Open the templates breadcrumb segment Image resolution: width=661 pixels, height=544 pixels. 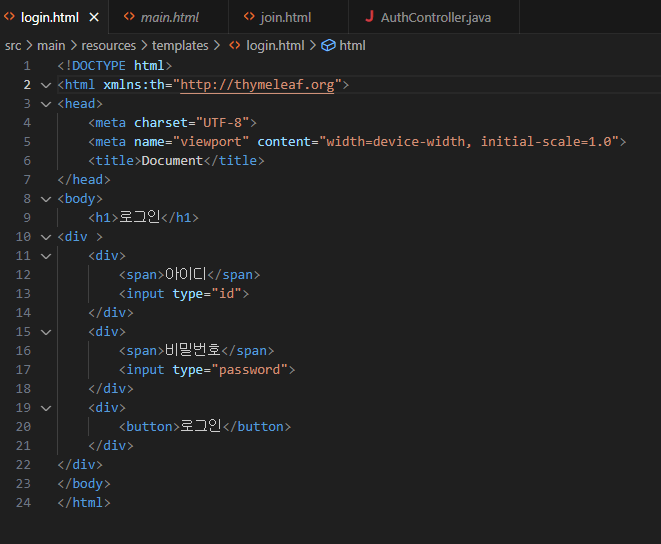(x=180, y=46)
